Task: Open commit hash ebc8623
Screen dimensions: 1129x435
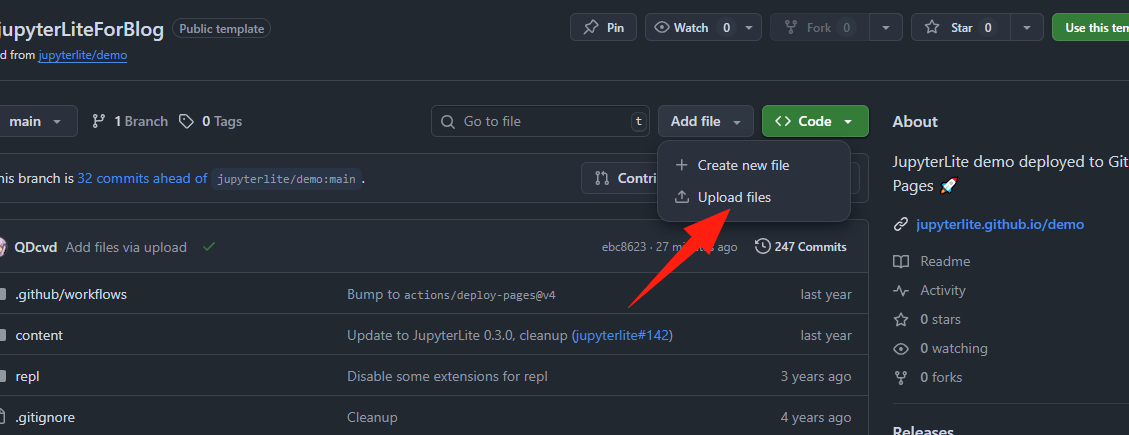Action: [x=624, y=247]
